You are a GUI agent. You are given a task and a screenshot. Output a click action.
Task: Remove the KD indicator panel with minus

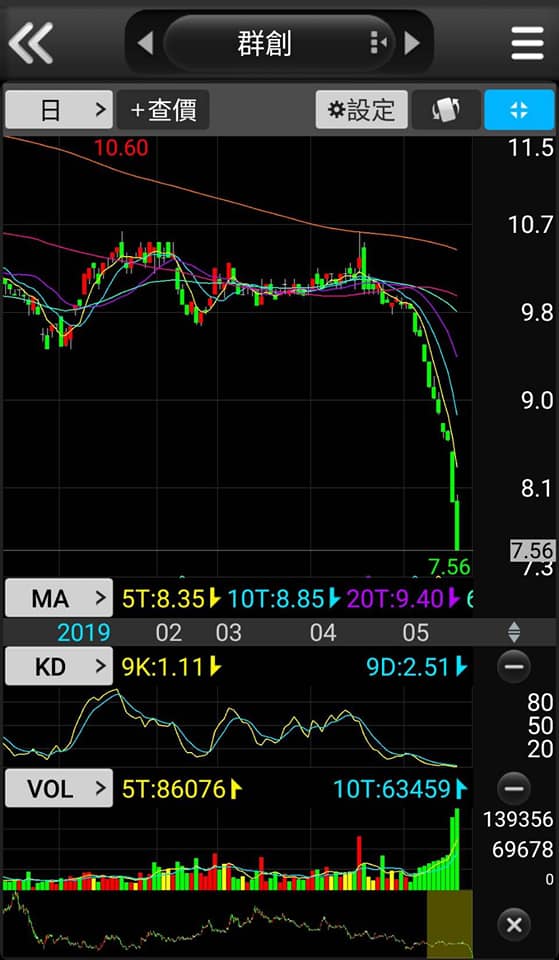pyautogui.click(x=514, y=667)
